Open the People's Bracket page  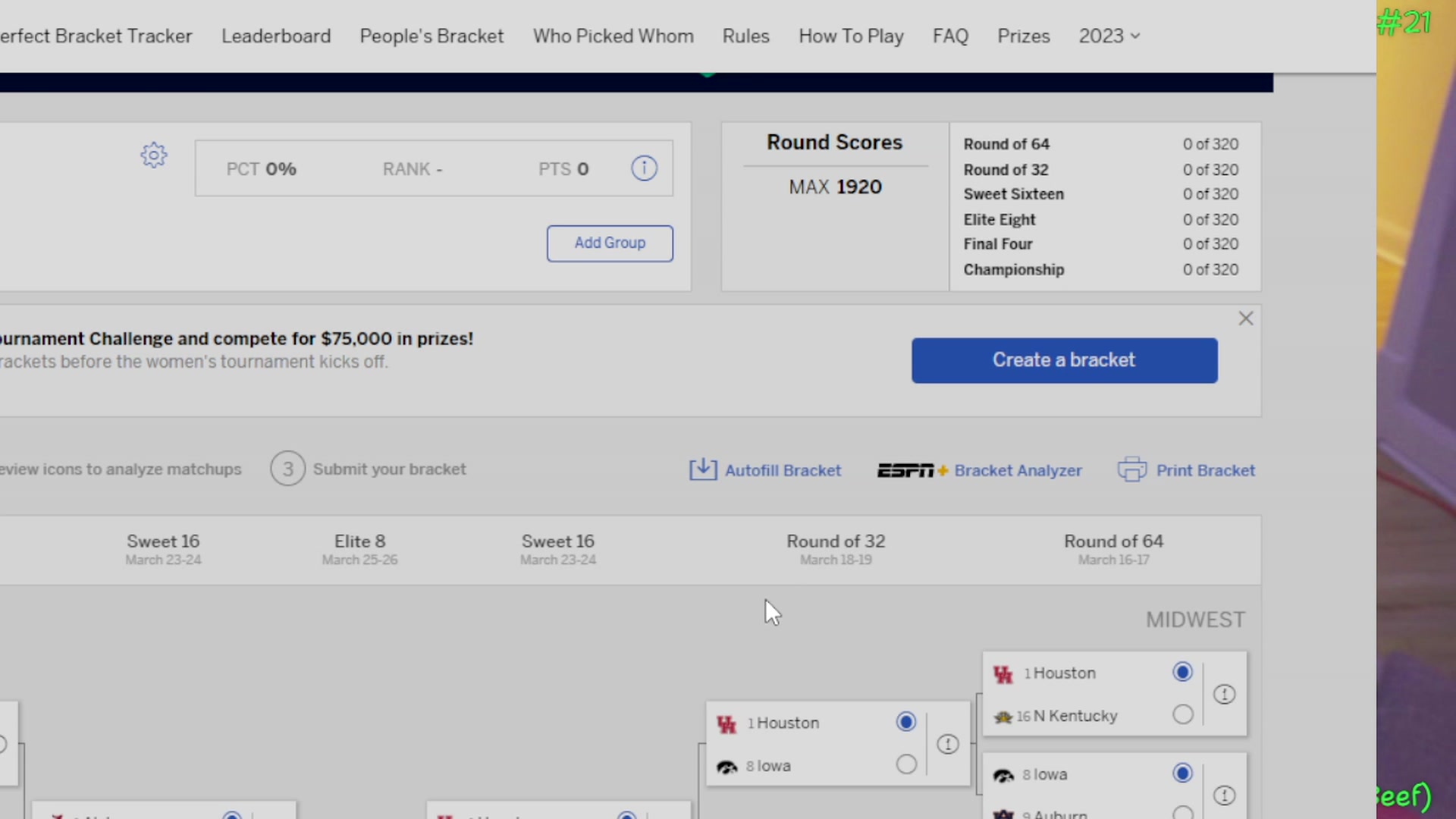tap(431, 36)
